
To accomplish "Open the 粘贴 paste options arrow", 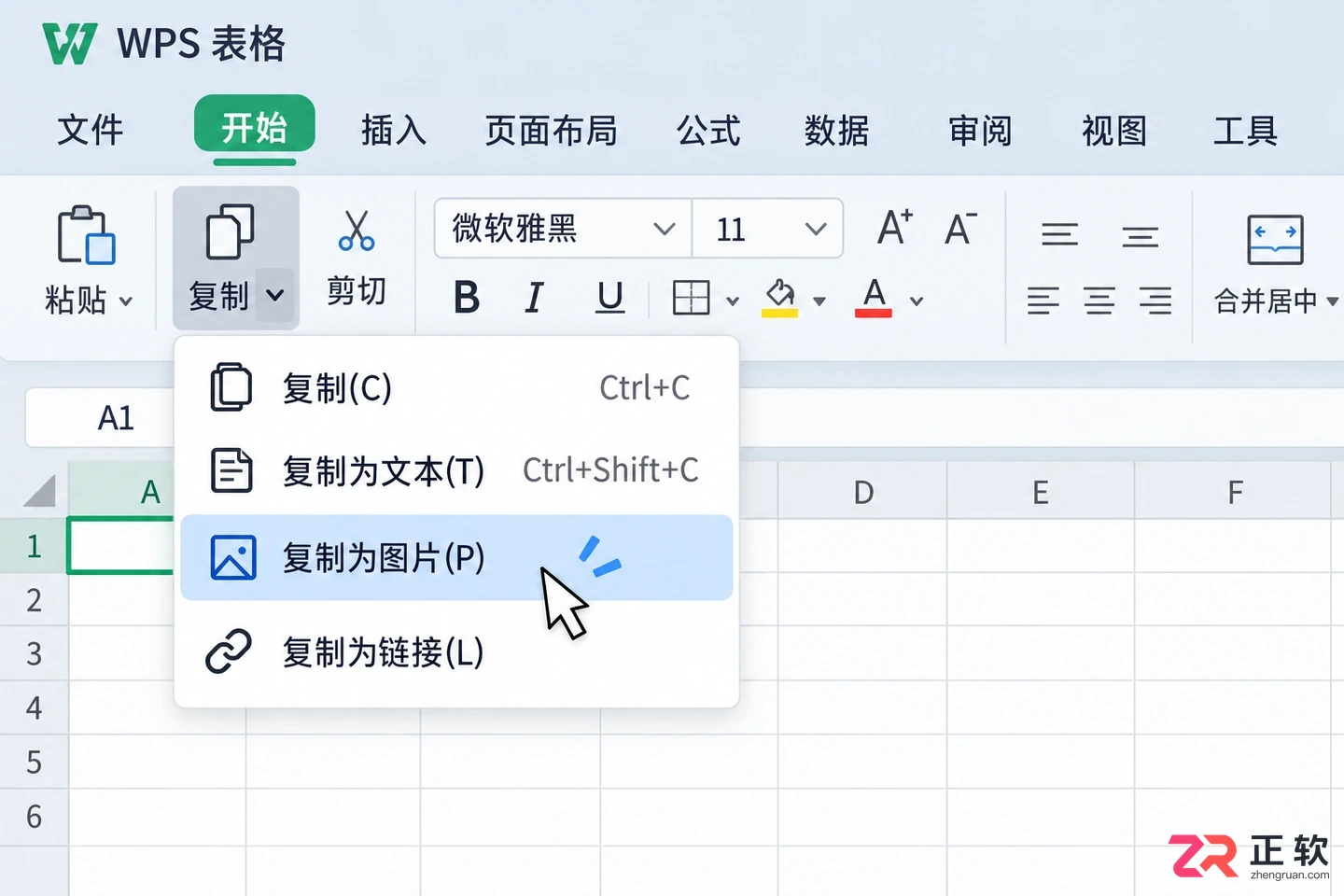I will [126, 301].
